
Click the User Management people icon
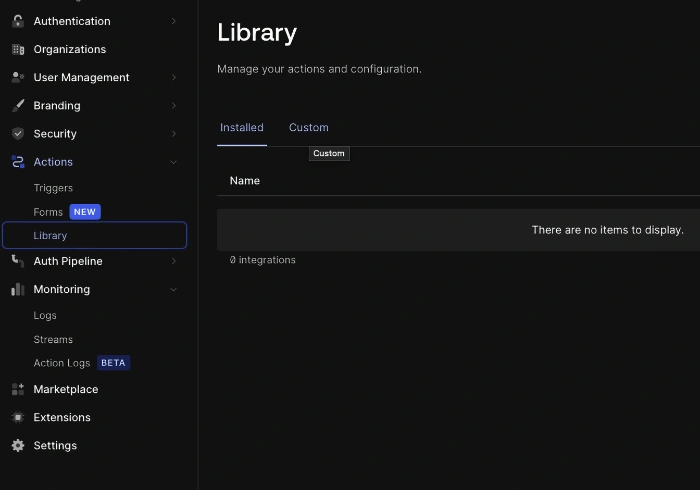pos(18,77)
